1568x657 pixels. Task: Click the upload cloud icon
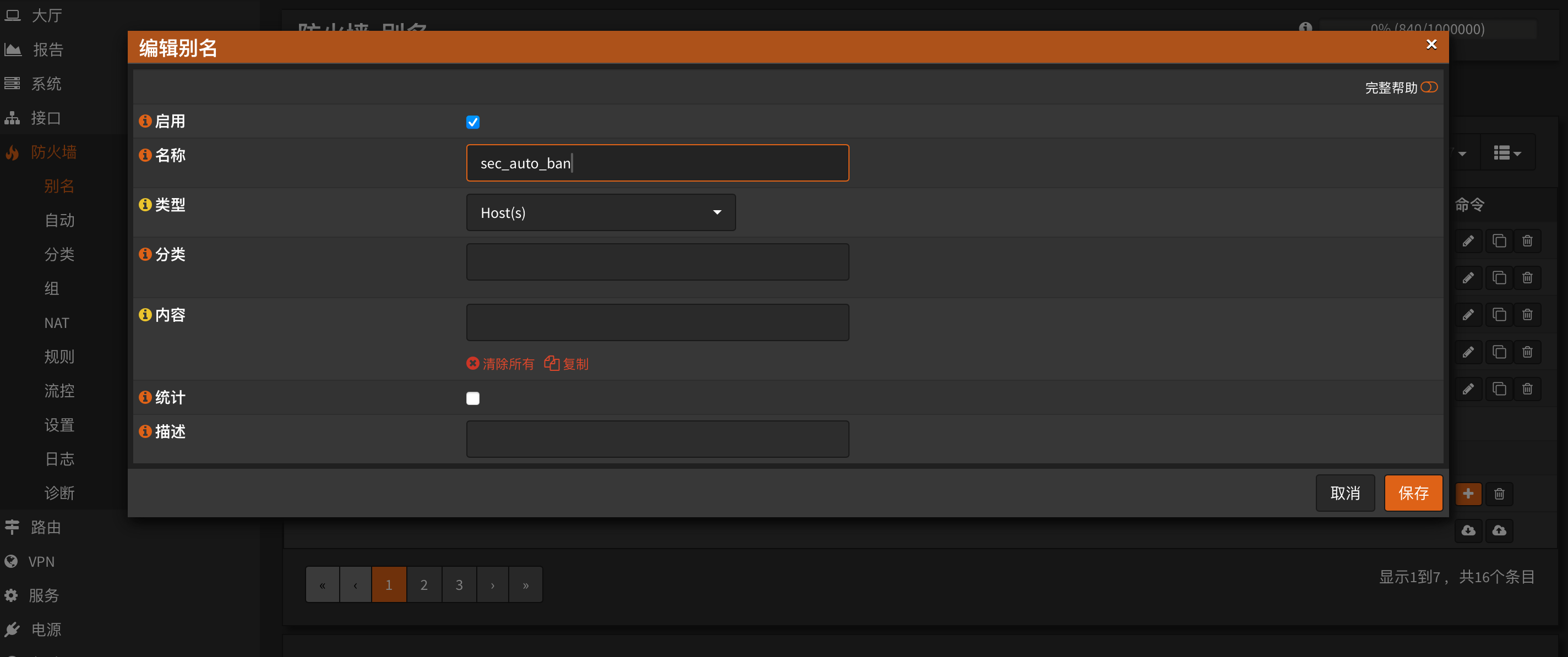[x=1499, y=530]
